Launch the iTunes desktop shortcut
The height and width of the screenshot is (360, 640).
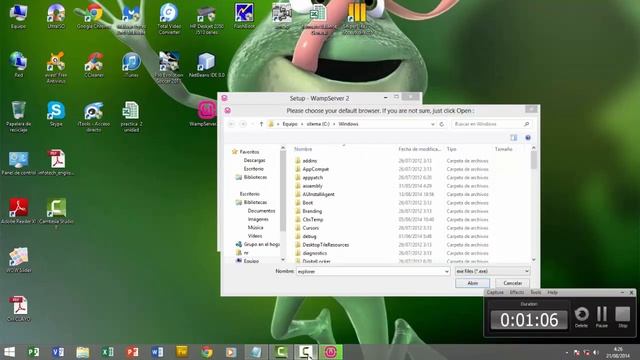[x=131, y=65]
